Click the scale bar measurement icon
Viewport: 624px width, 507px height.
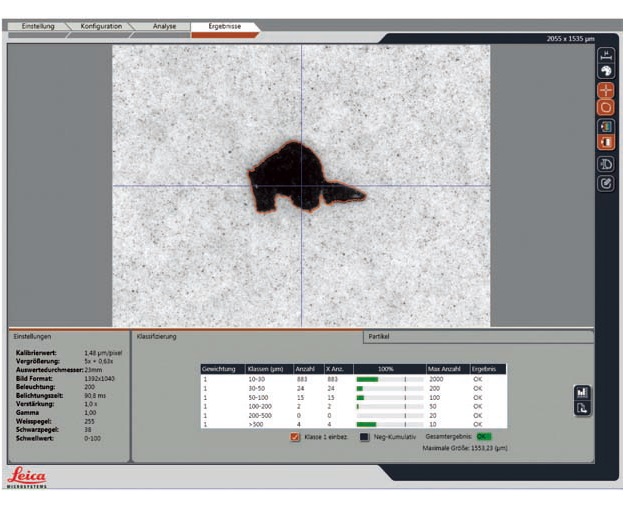click(x=606, y=57)
